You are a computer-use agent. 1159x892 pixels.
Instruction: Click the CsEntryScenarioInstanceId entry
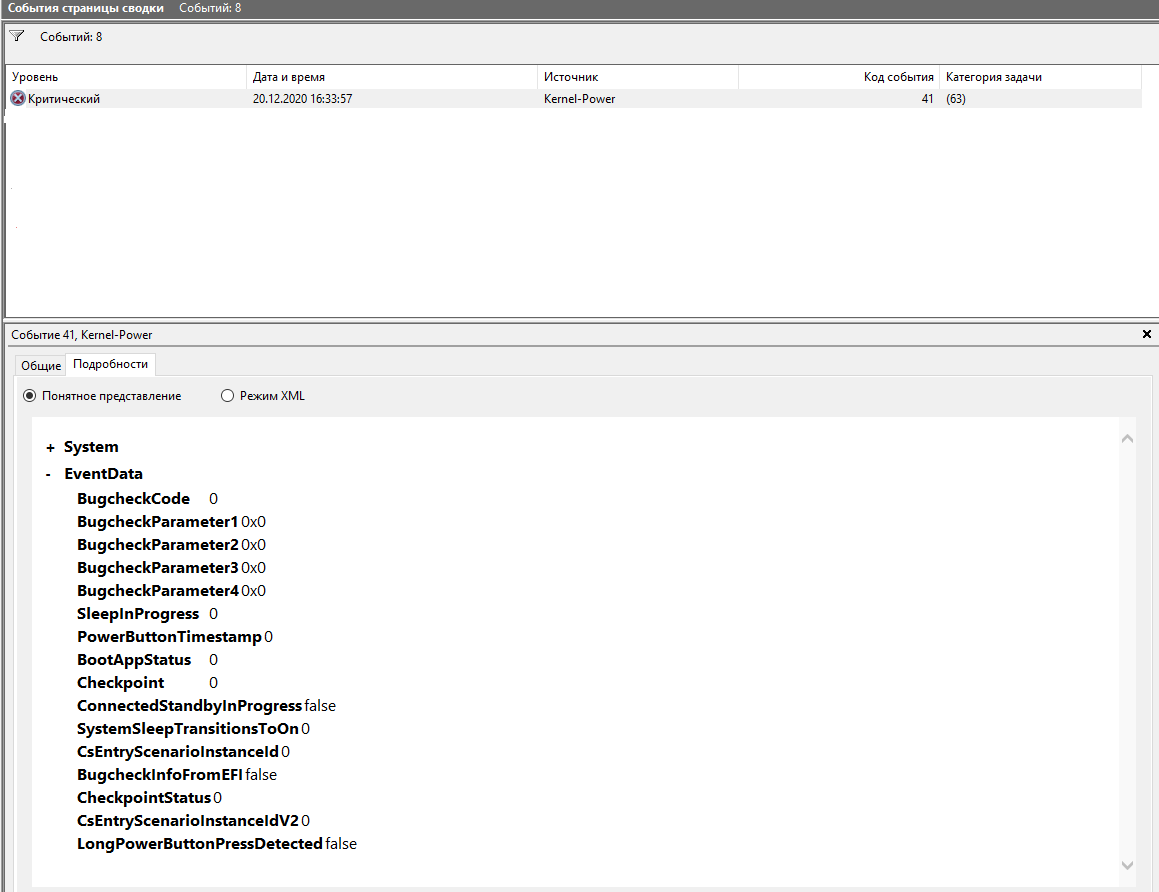click(183, 751)
